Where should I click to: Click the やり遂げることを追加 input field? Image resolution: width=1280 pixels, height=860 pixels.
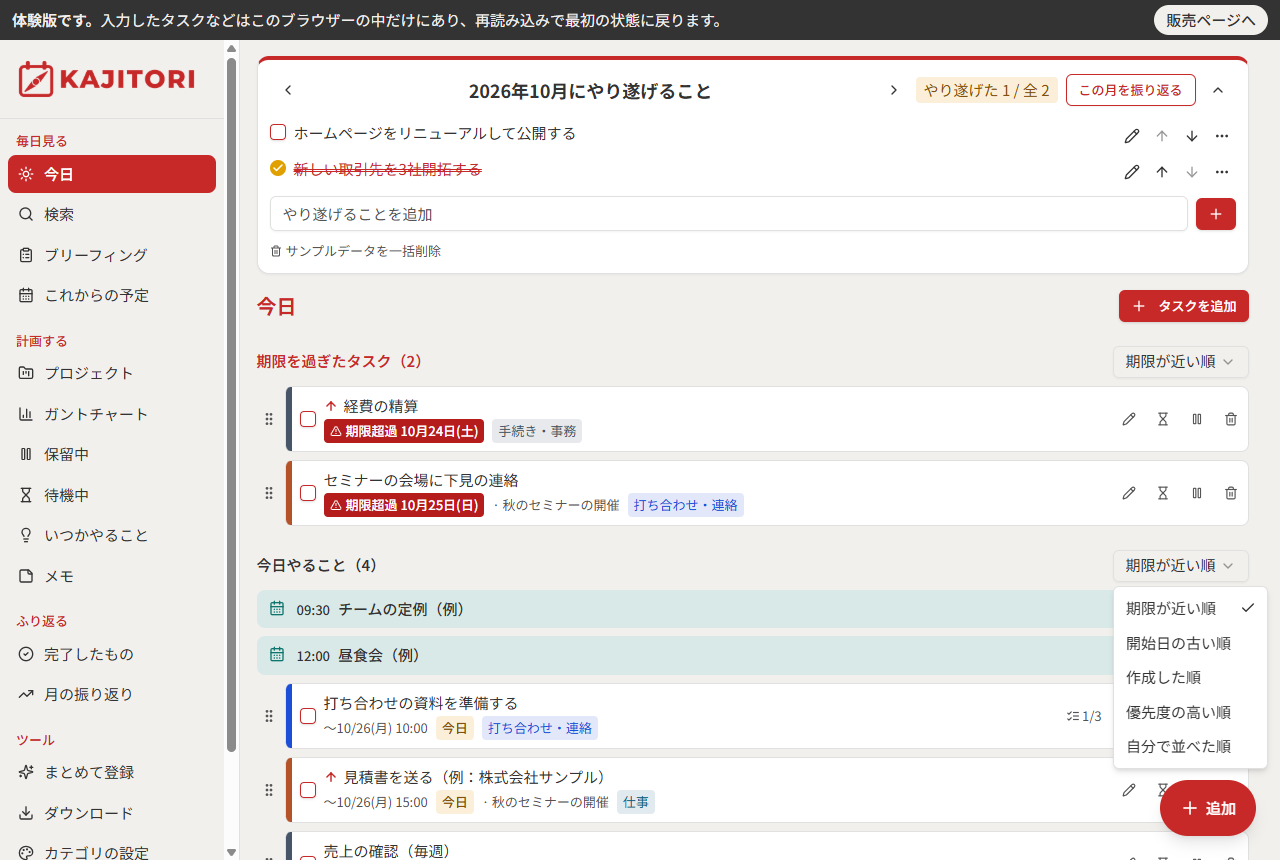point(729,214)
